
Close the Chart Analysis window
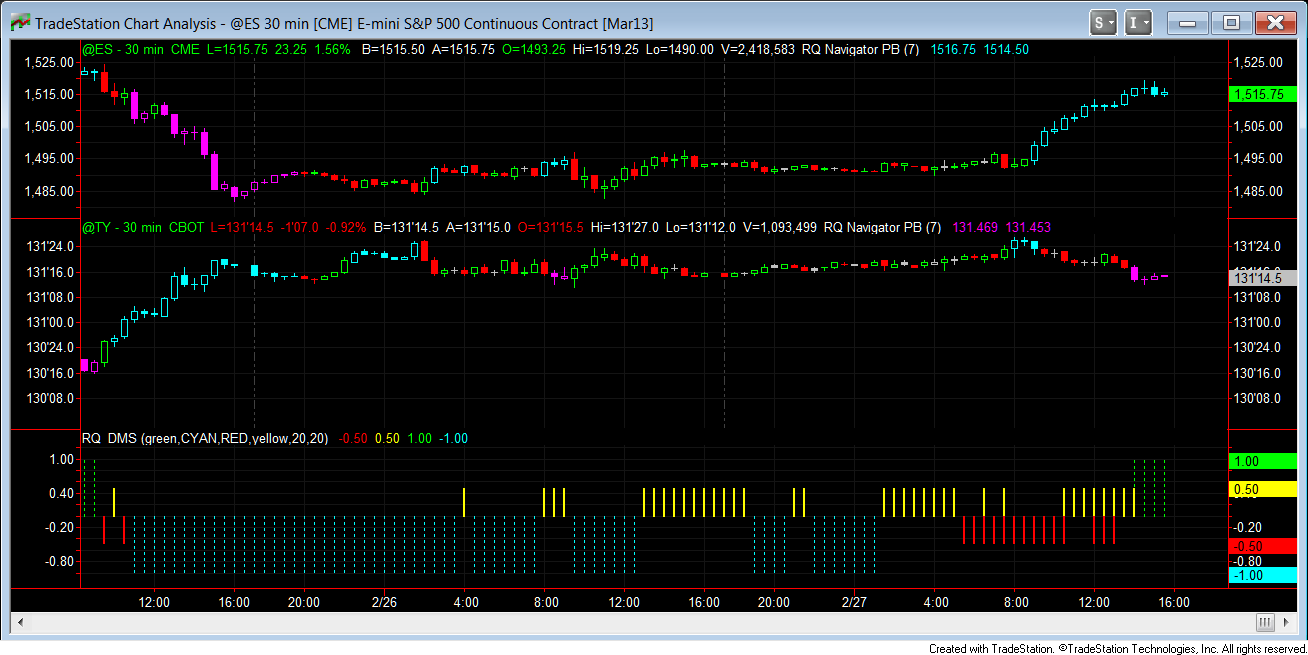pos(1275,22)
